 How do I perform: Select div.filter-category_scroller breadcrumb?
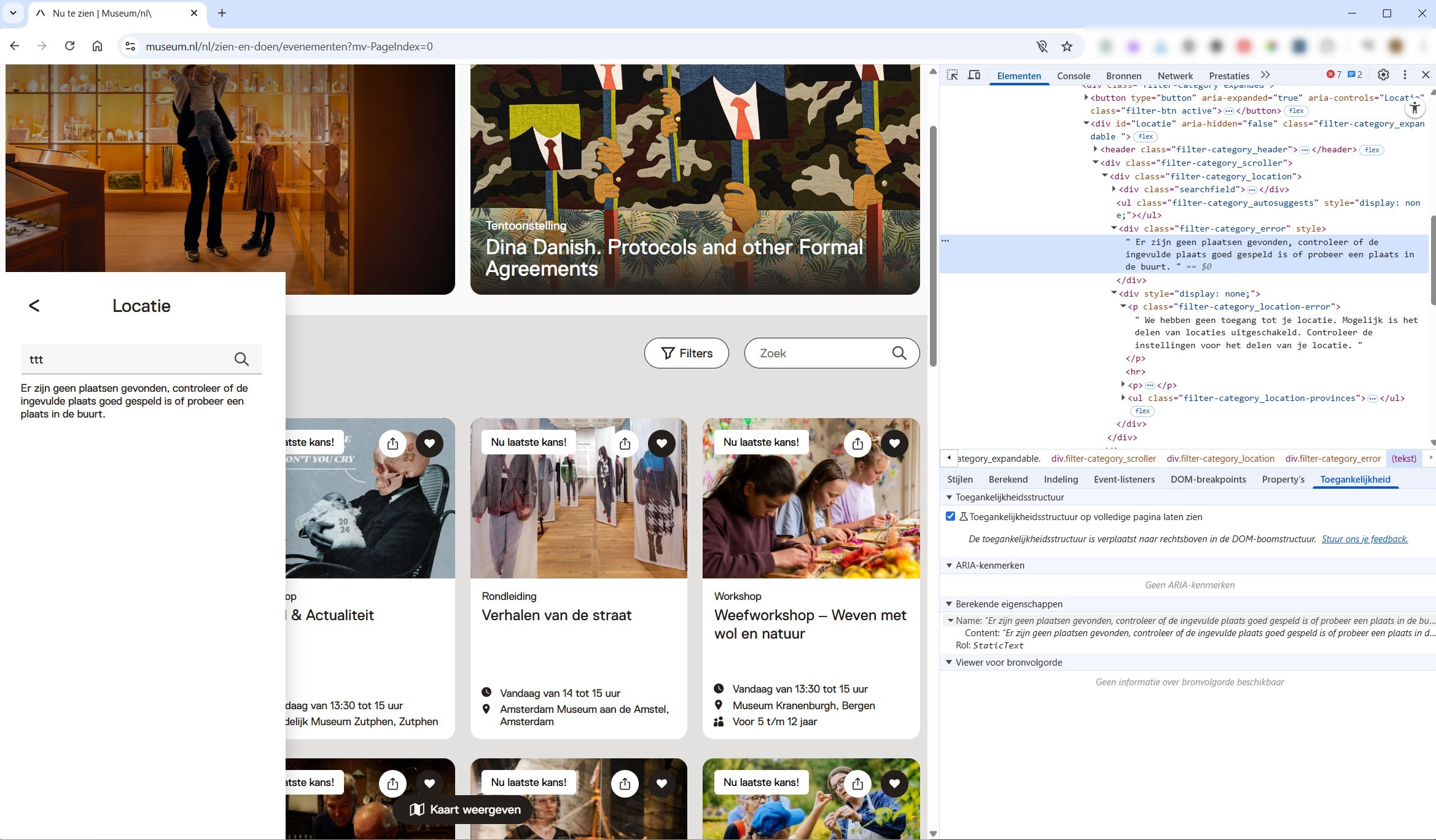(x=1103, y=459)
